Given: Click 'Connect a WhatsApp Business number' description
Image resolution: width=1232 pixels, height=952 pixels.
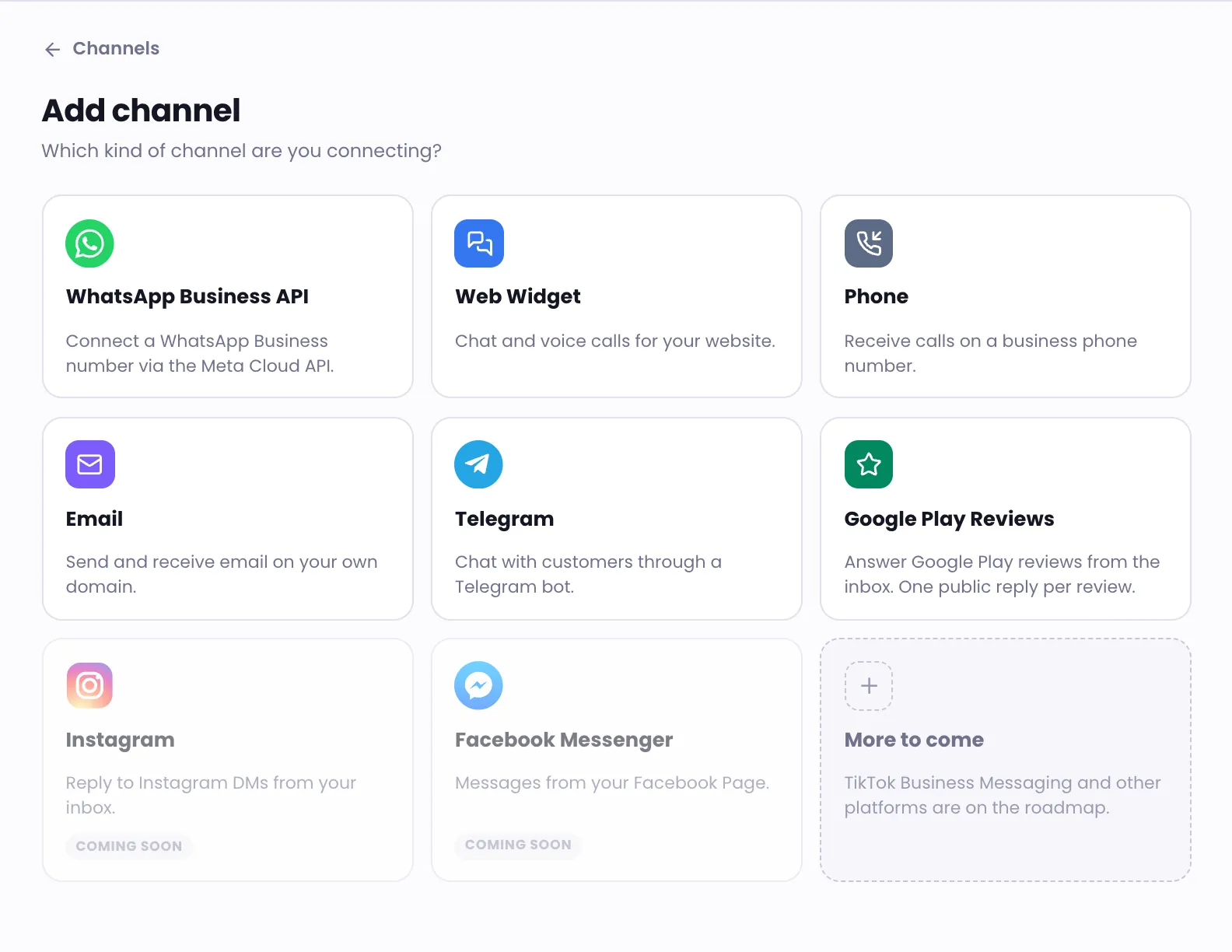Looking at the screenshot, I should [x=200, y=353].
